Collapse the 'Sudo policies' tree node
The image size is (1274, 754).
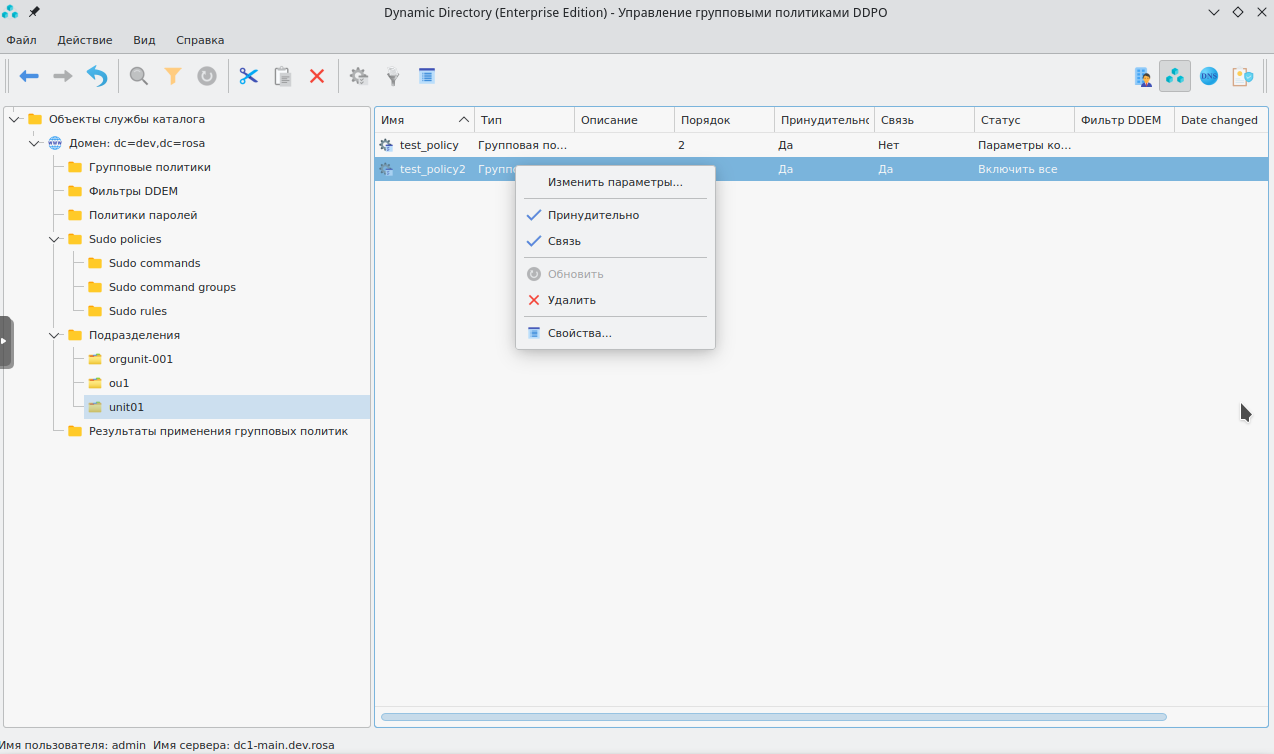point(55,239)
